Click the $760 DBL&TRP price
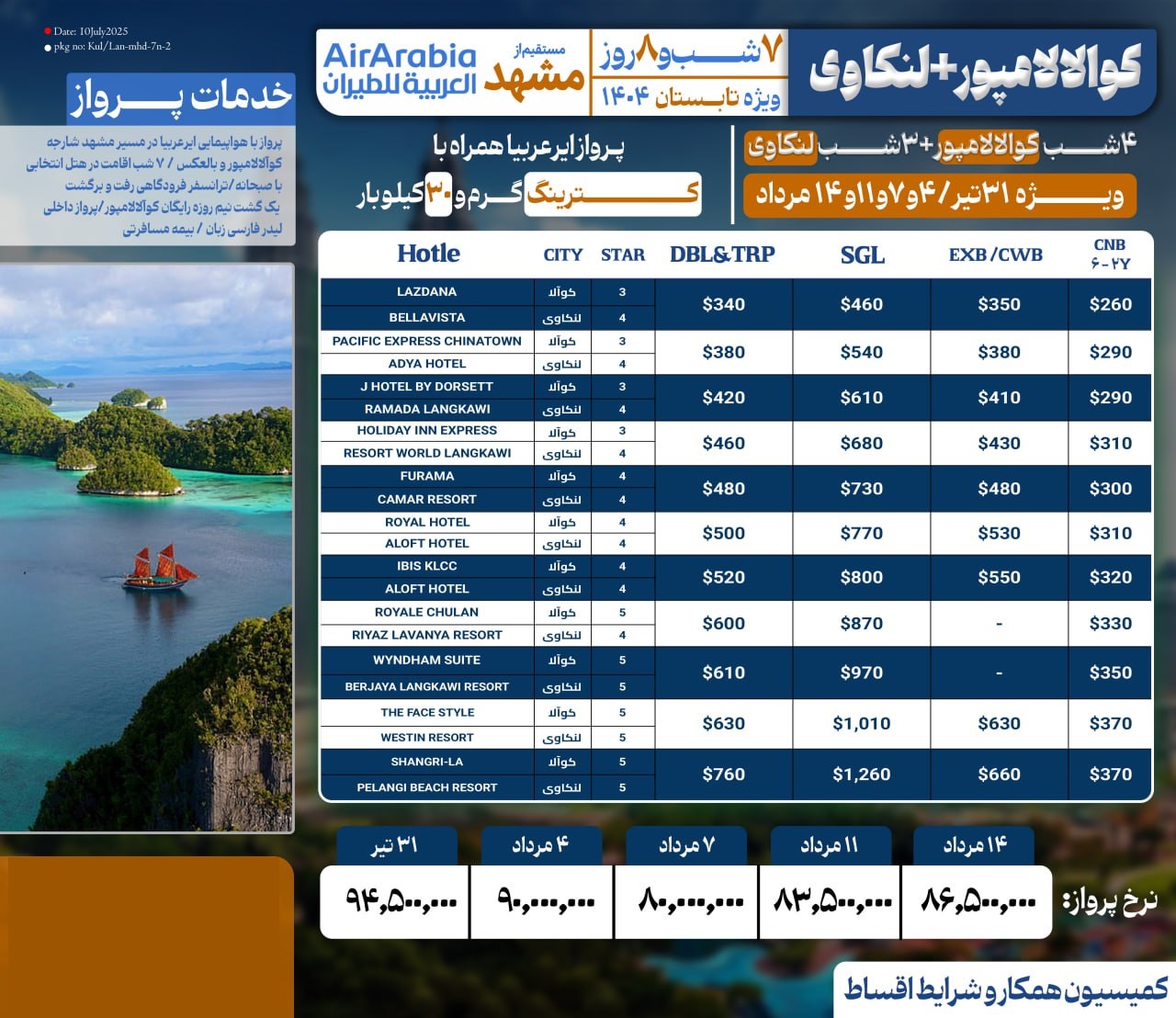 (724, 775)
